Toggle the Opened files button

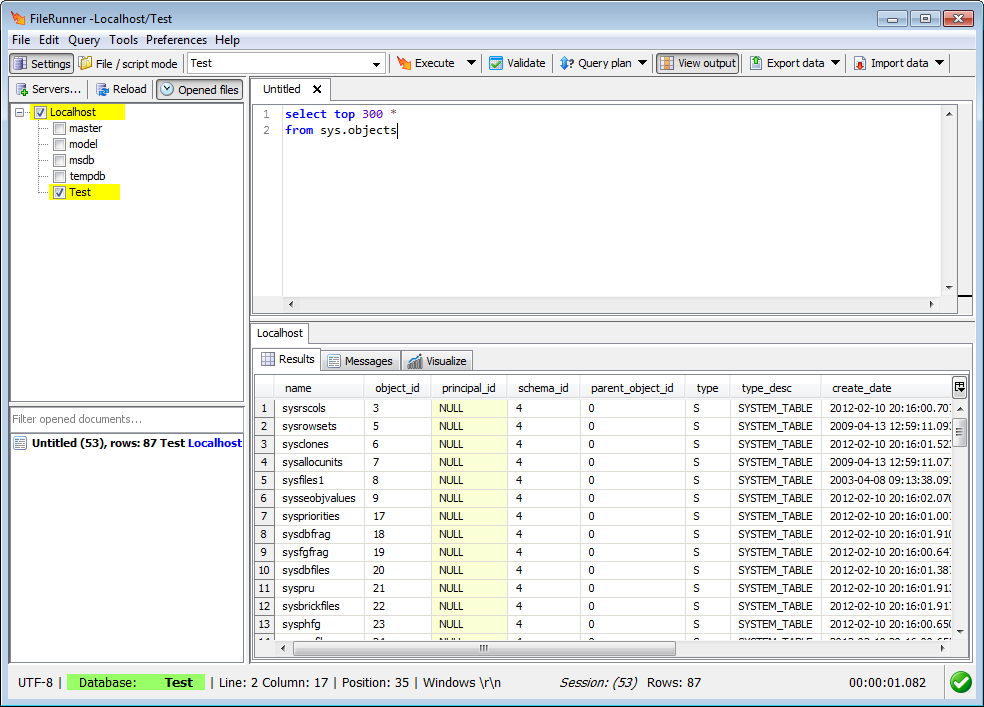pos(199,89)
